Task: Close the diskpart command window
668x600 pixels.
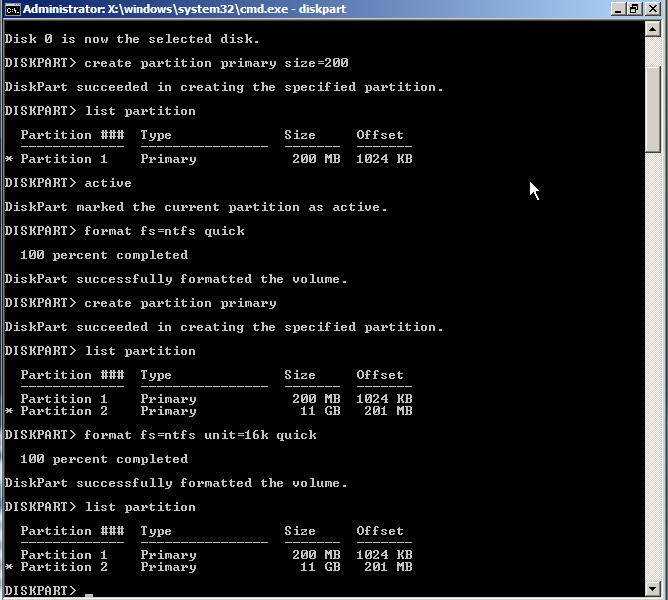Action: point(653,9)
